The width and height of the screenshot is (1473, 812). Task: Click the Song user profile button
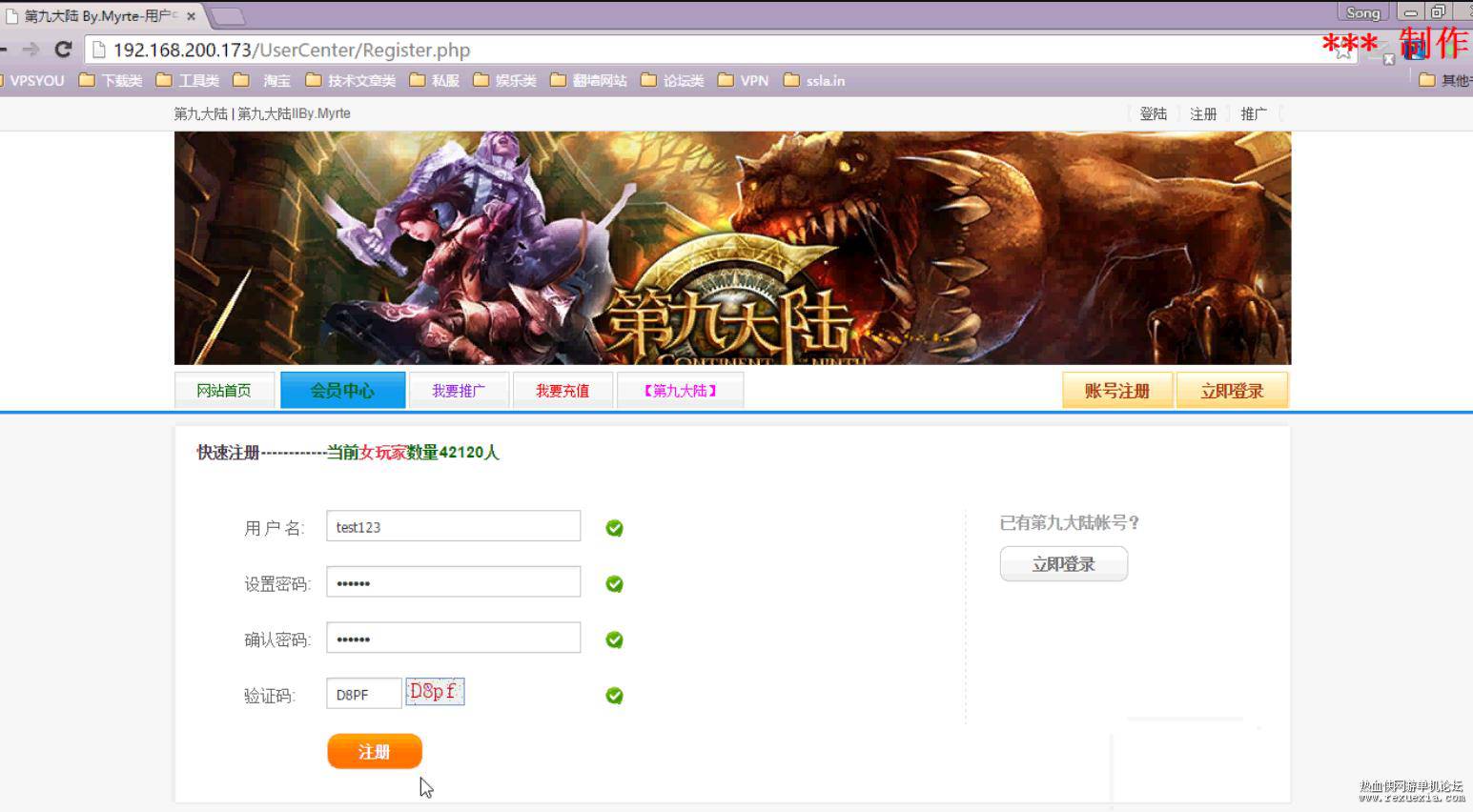1363,12
